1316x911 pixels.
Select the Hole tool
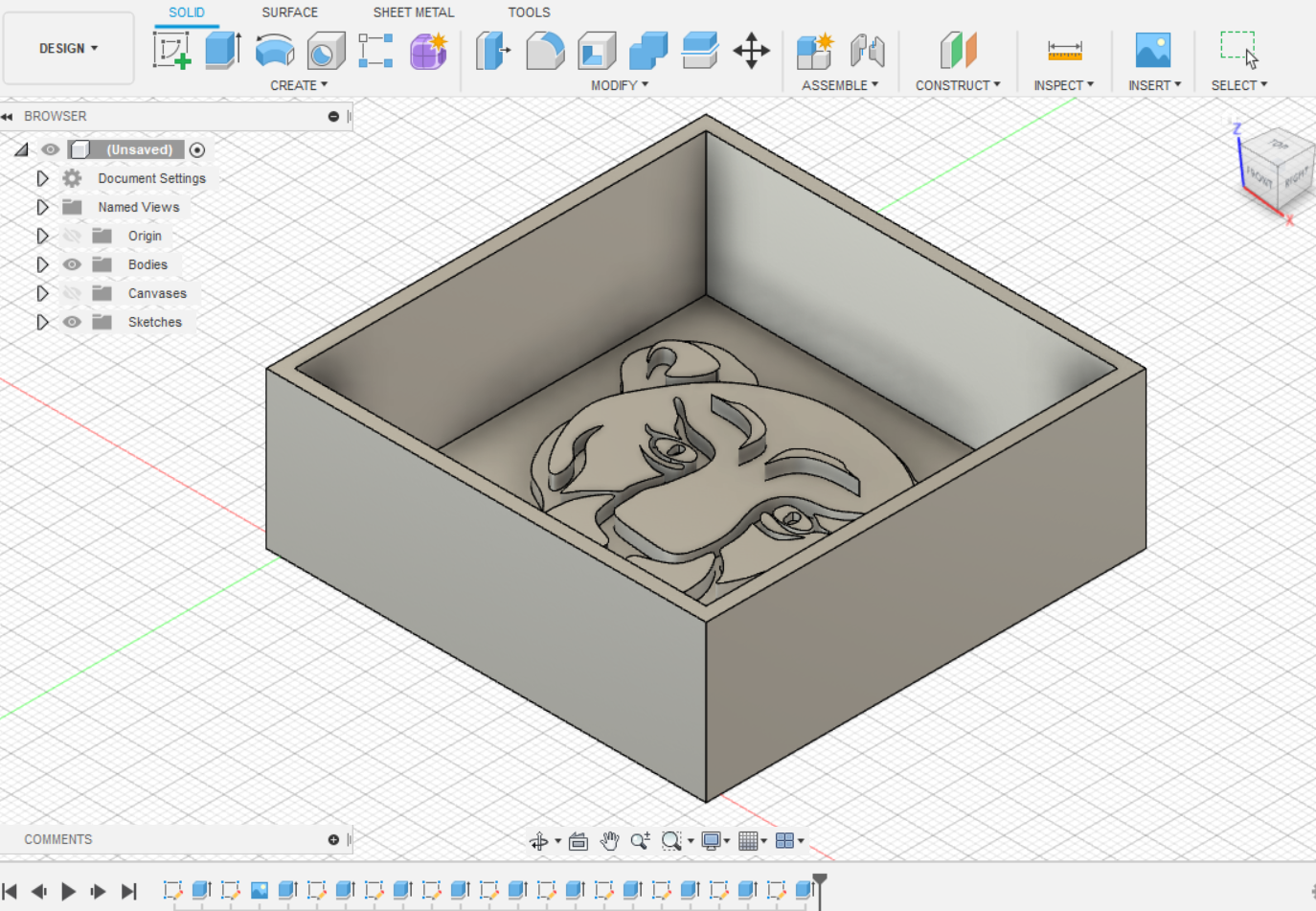click(x=327, y=50)
